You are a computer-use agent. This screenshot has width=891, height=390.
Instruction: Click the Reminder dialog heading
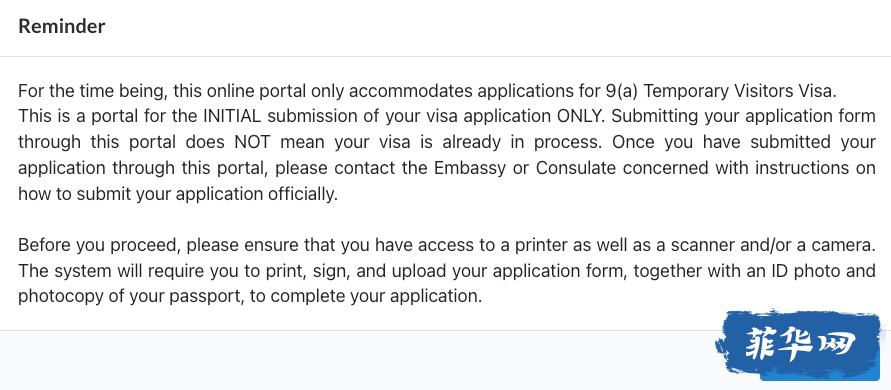pyautogui.click(x=61, y=27)
